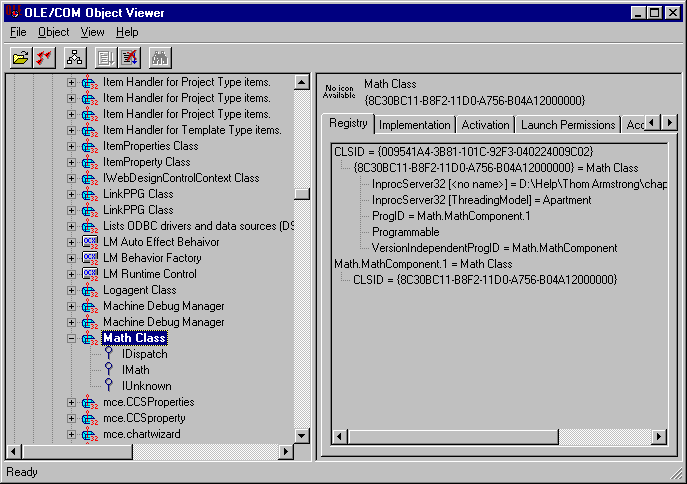The image size is (687, 484).
Task: Select the IDispatch interface icon
Action: pos(108,354)
